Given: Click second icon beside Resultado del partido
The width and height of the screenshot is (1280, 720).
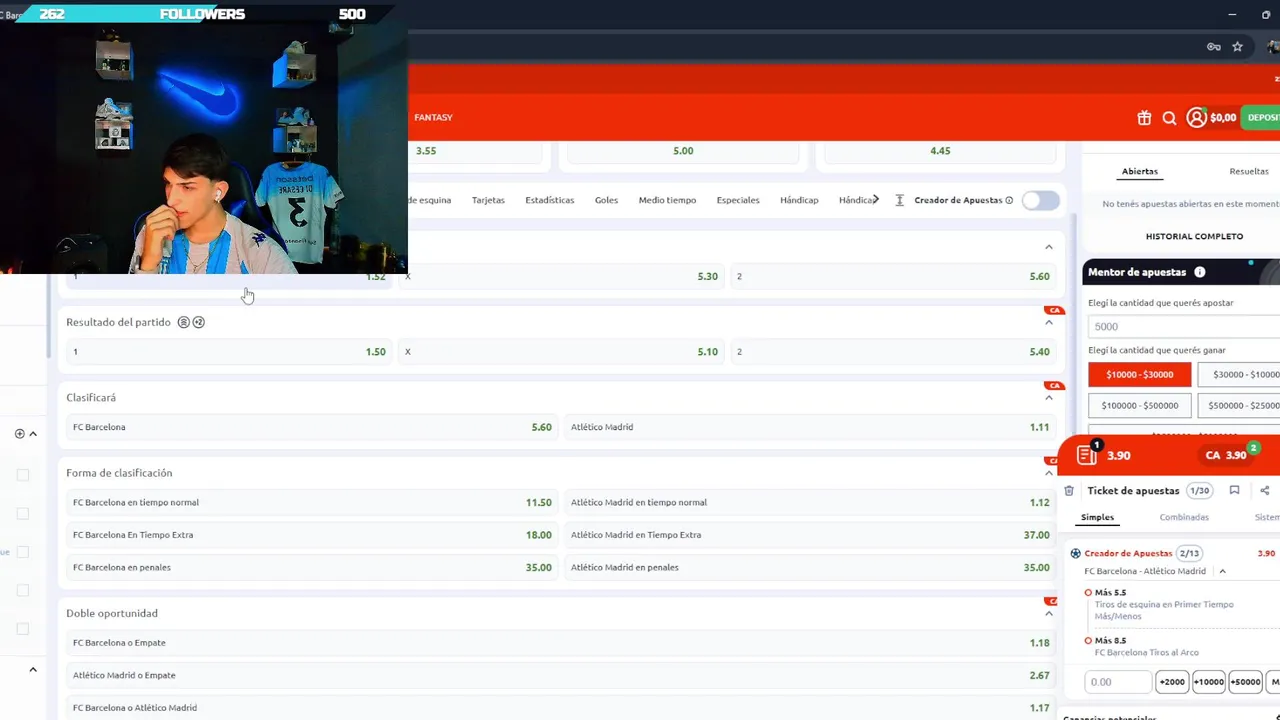Looking at the screenshot, I should 198,322.
